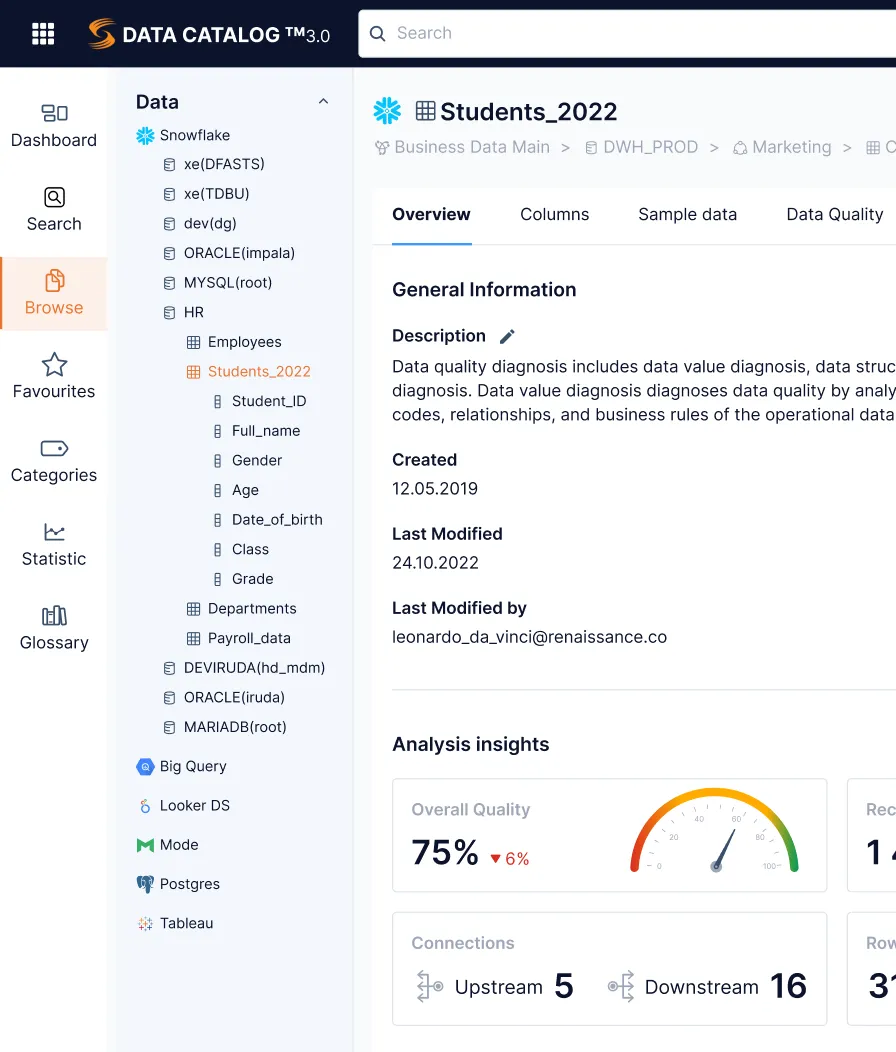
Task: Select the Date_of_birth column
Action: click(x=267, y=519)
